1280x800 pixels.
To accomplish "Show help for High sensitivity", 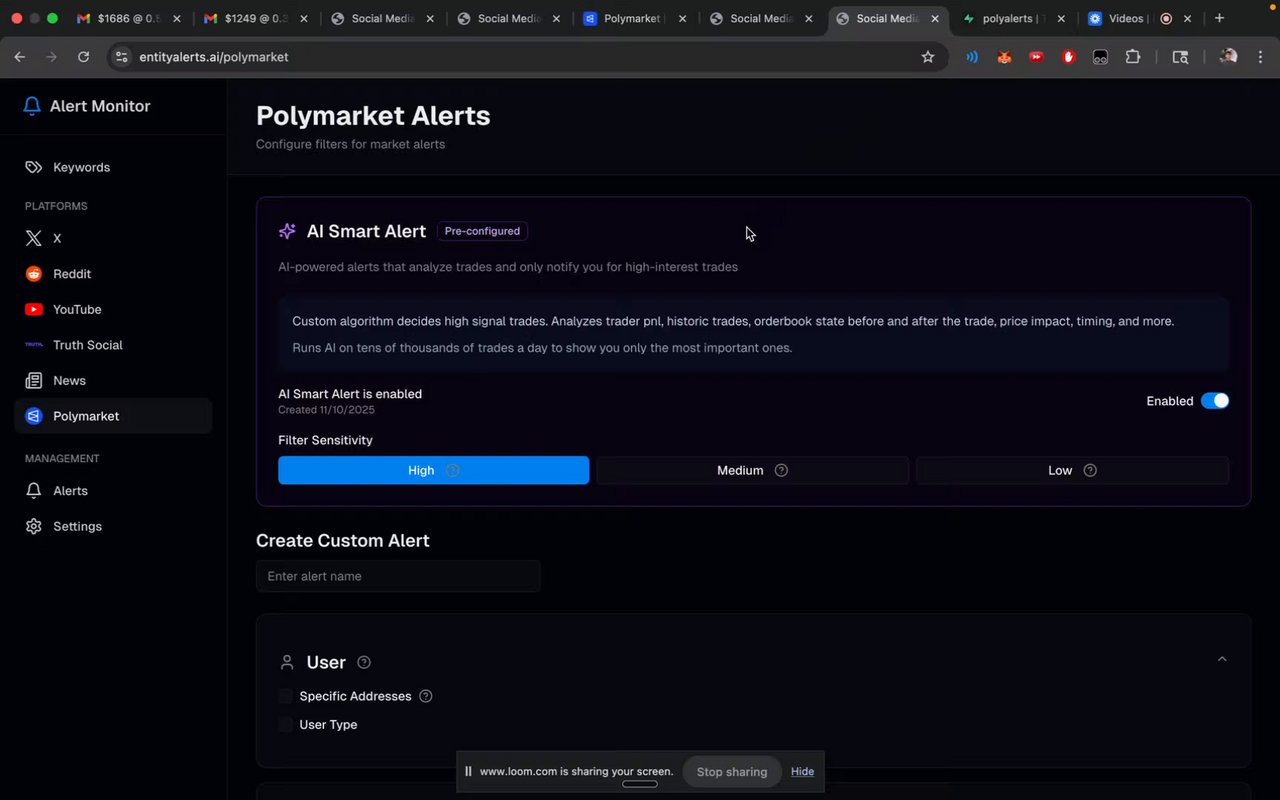I will (x=453, y=470).
